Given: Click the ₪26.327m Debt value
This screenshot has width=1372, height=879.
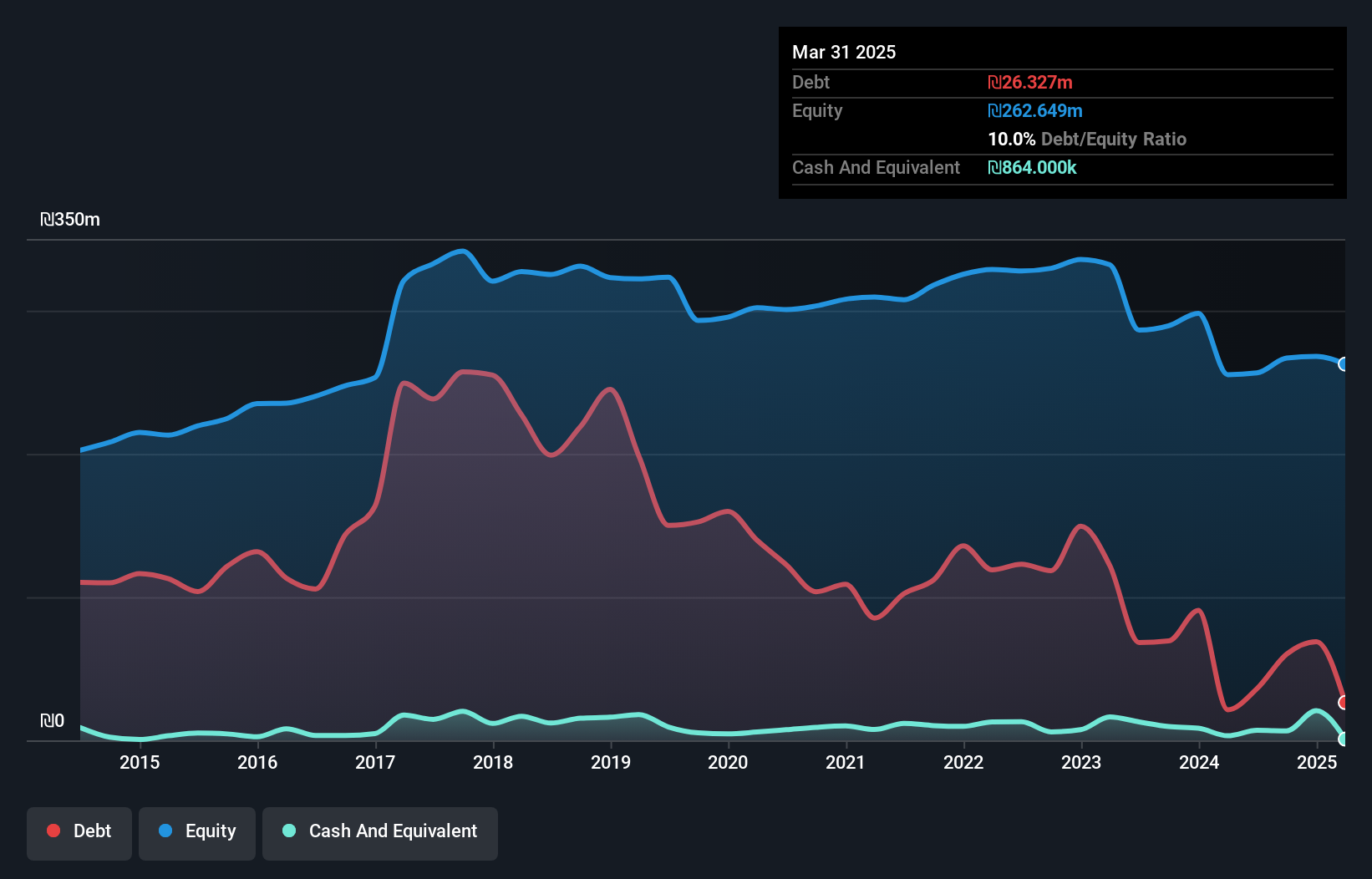Looking at the screenshot, I should coord(1030,82).
